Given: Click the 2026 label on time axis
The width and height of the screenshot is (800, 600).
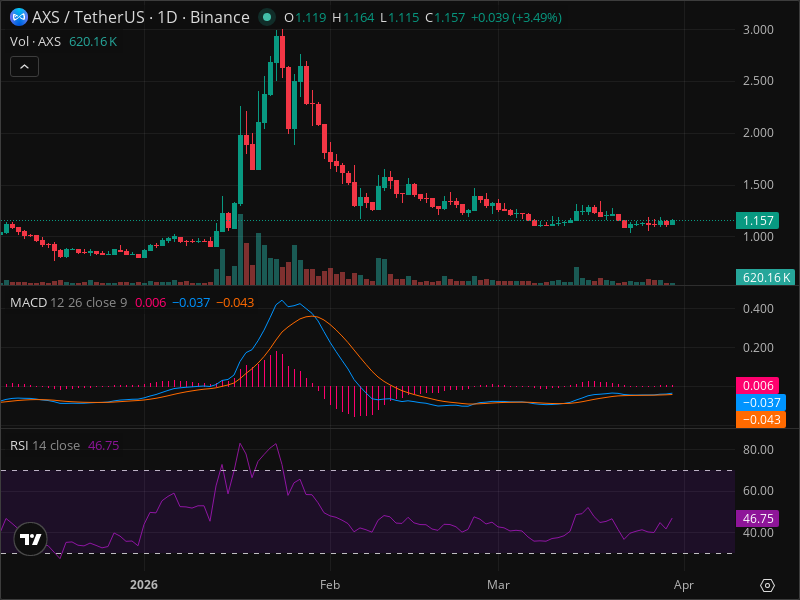Looking at the screenshot, I should pos(144,585).
